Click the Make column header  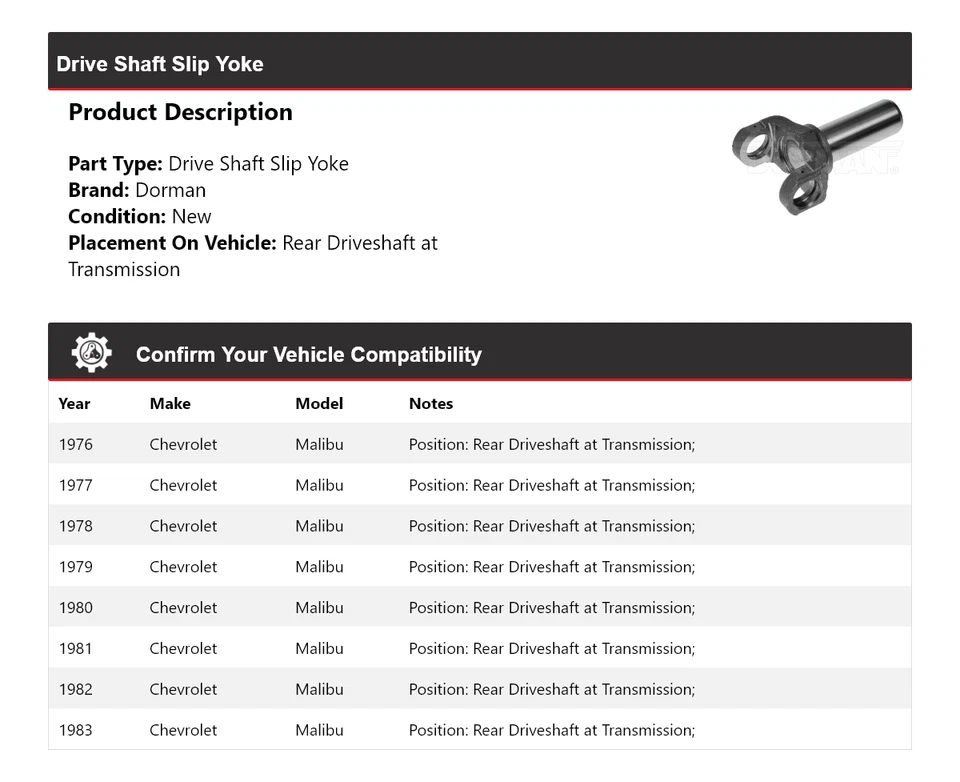(x=170, y=404)
